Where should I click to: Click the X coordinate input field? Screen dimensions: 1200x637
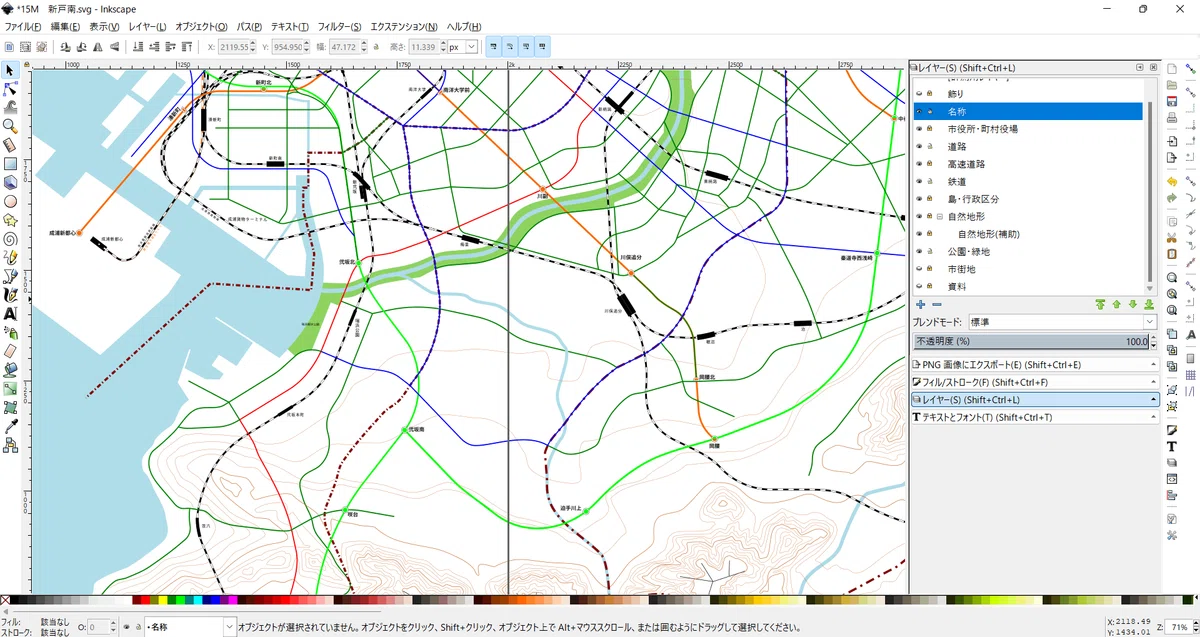tap(232, 47)
